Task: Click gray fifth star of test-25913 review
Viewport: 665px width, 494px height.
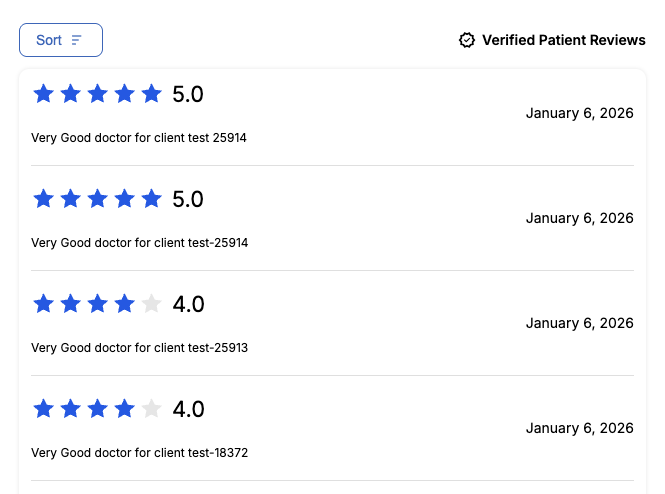Action: coord(151,304)
